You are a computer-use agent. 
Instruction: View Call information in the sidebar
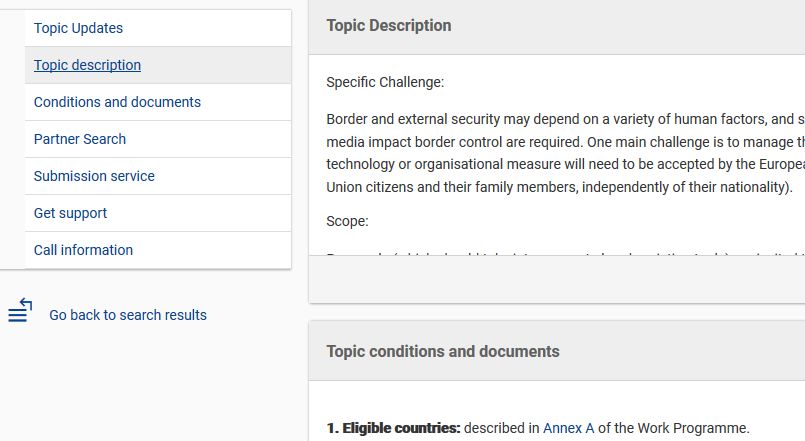click(158, 250)
